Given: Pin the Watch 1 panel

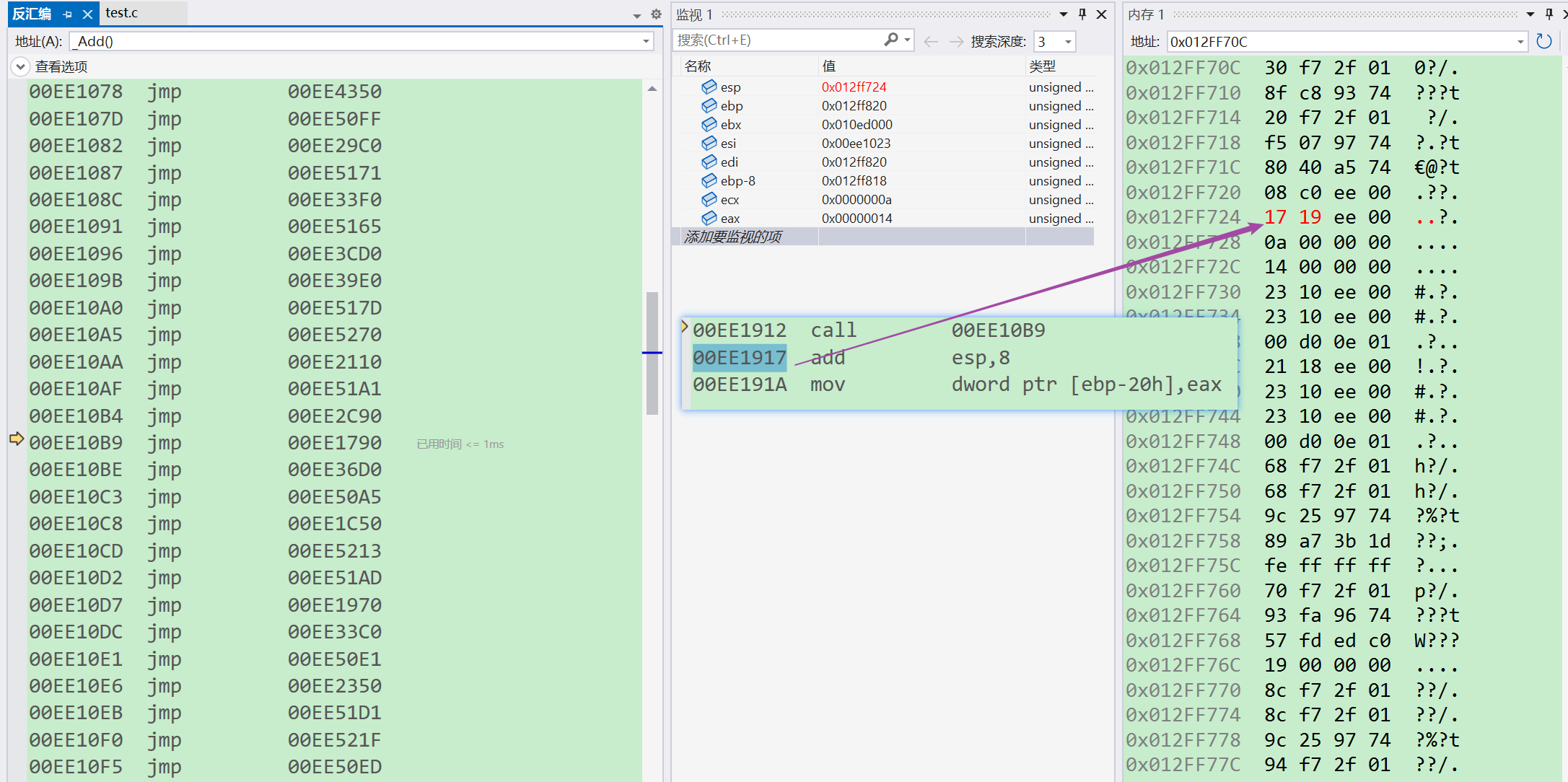Looking at the screenshot, I should (1082, 14).
